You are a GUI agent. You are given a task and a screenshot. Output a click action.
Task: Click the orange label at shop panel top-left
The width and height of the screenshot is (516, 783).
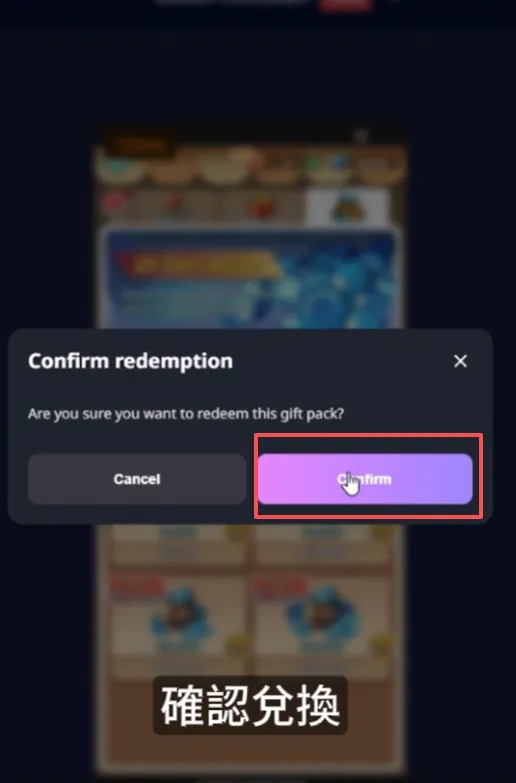coord(141,146)
